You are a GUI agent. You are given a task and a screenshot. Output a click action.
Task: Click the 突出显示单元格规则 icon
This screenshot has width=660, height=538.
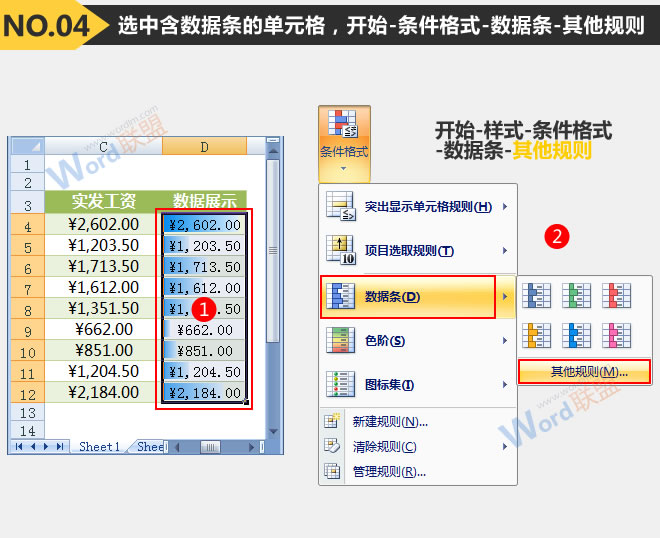[x=341, y=206]
